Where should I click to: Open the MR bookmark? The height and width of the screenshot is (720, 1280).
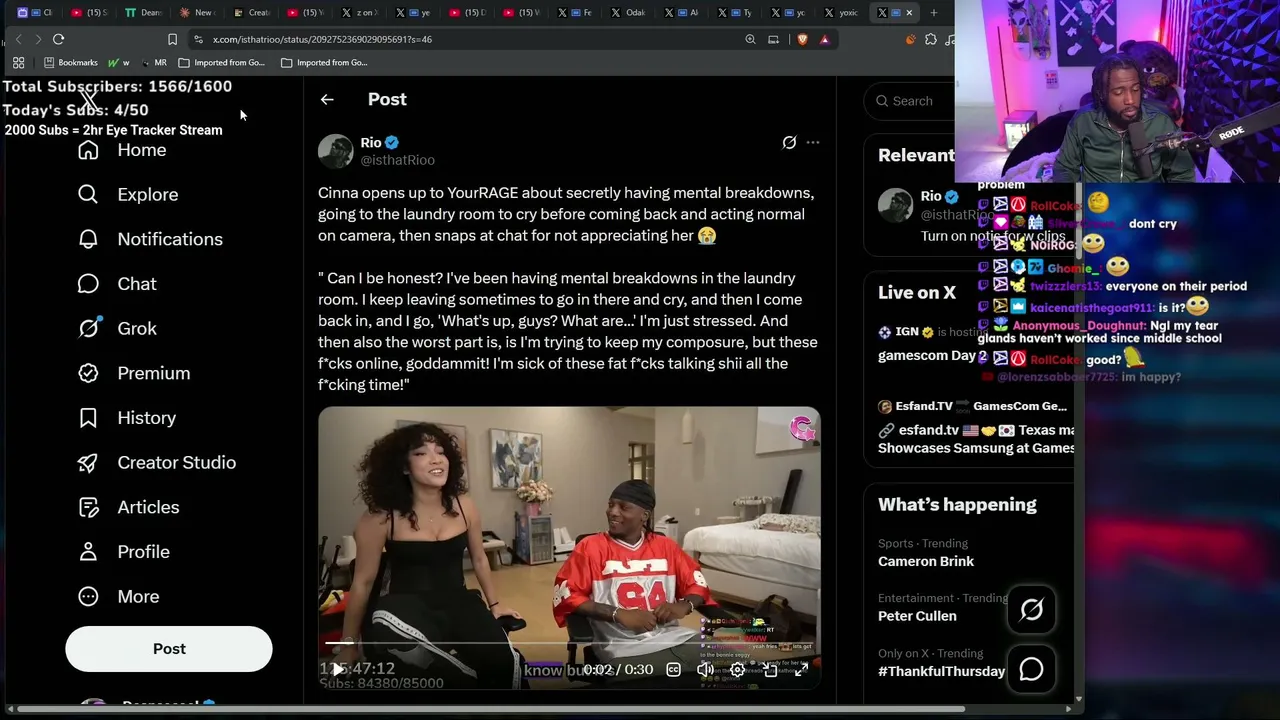click(x=154, y=62)
